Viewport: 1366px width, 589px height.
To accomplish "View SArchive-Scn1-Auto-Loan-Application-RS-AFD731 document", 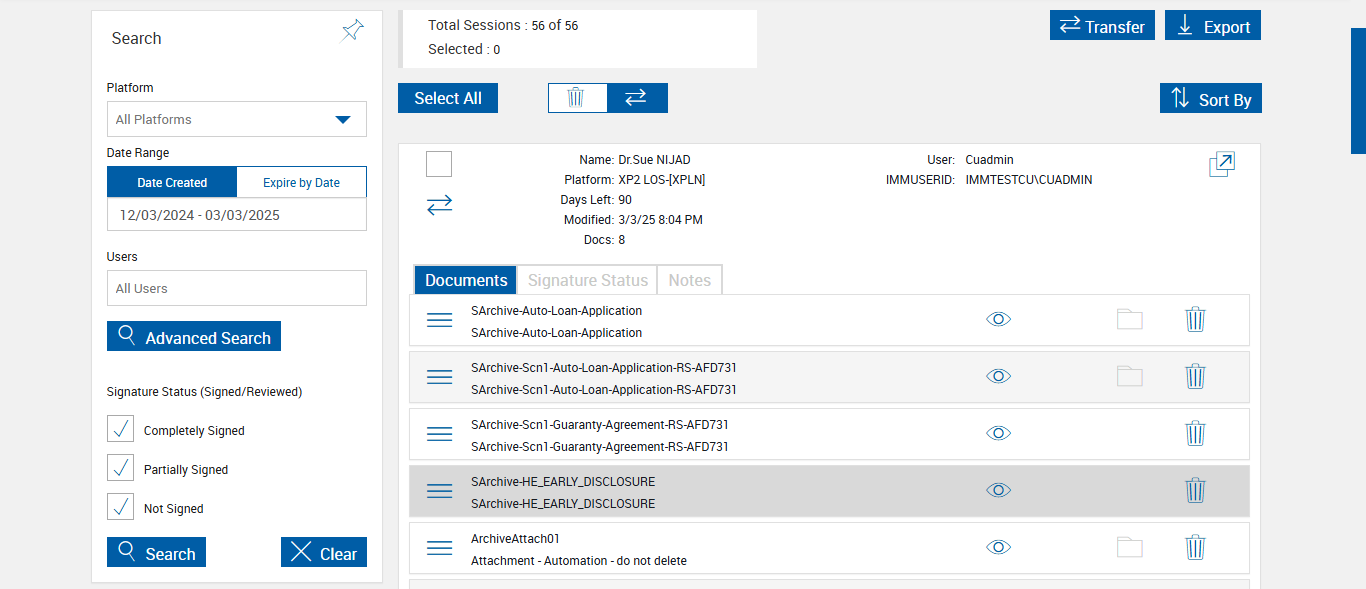I will (998, 376).
